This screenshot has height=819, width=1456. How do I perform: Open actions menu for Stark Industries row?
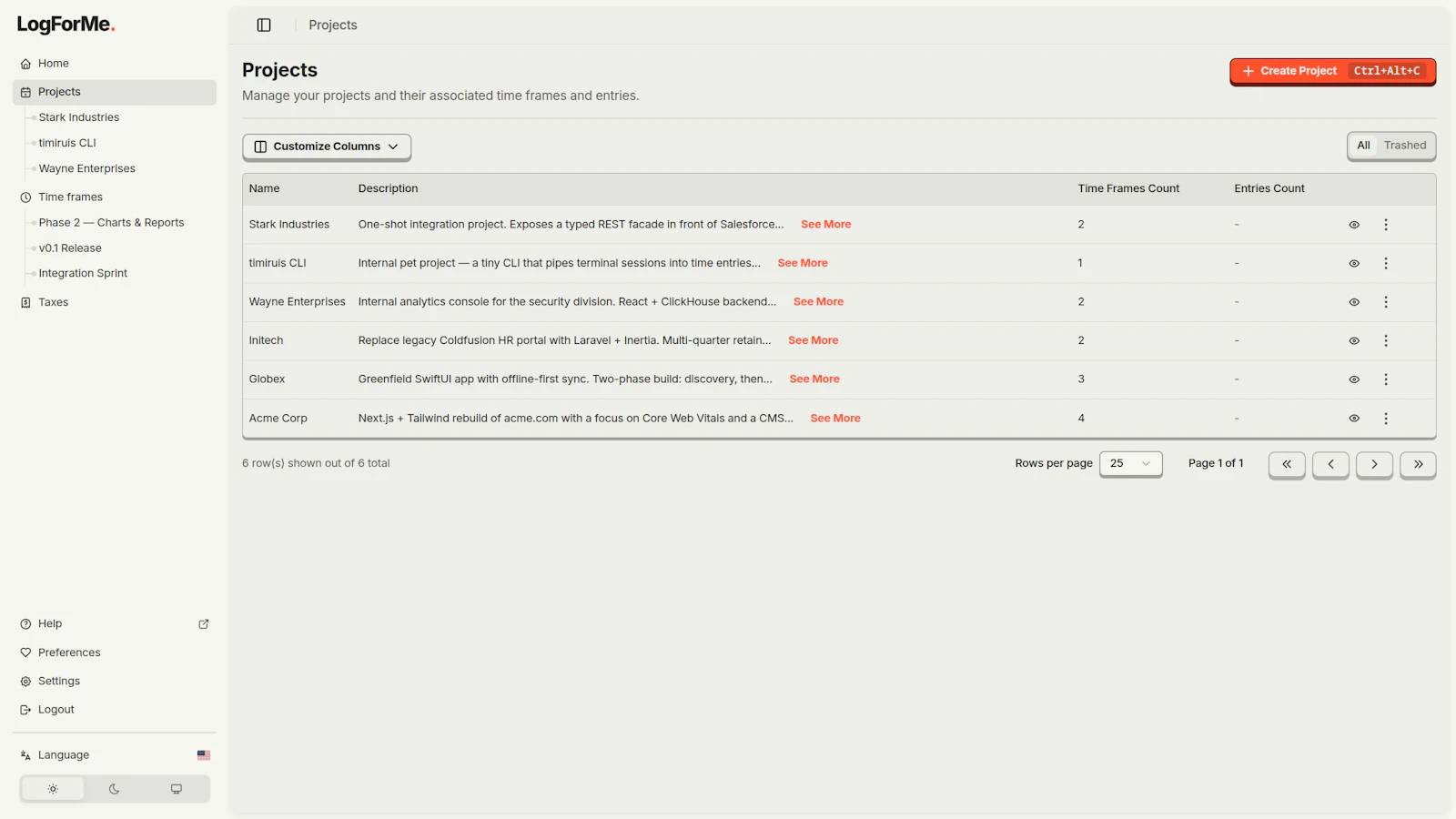[x=1386, y=225]
